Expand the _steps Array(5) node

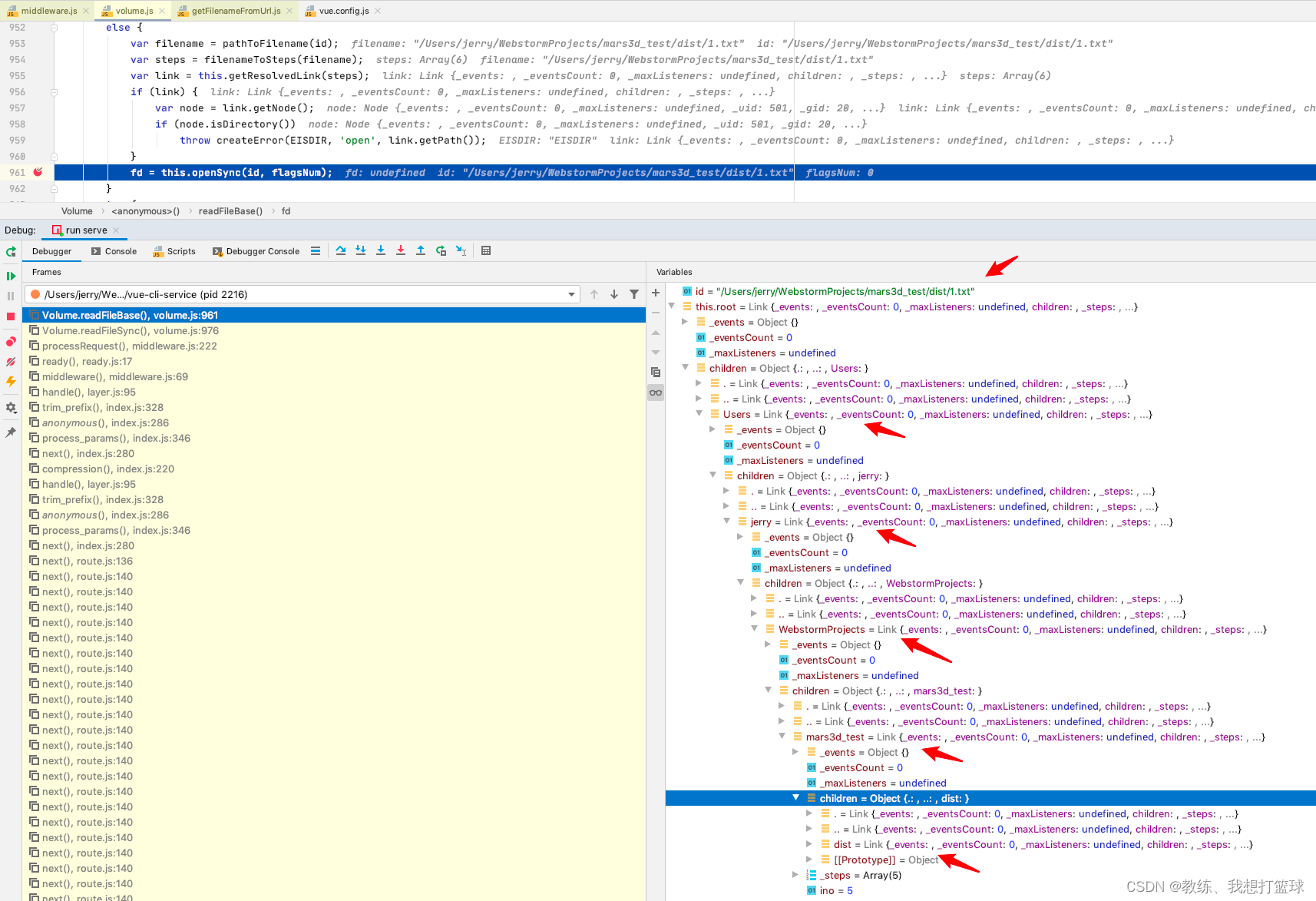795,875
